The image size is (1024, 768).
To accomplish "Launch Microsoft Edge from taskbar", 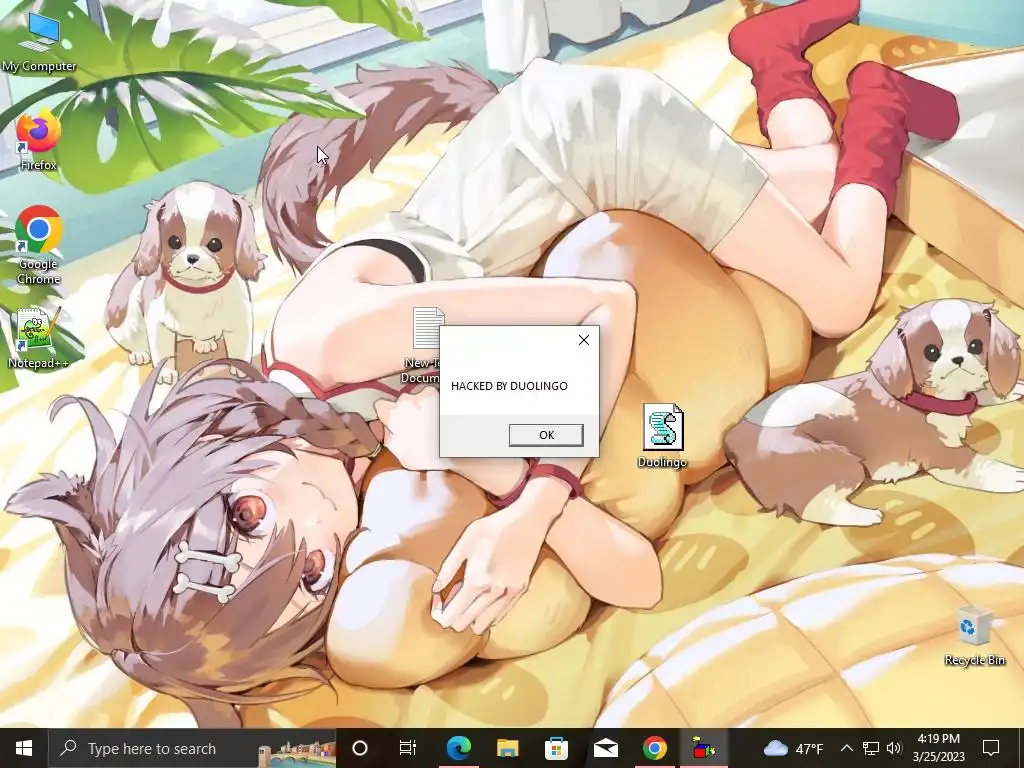I will point(459,748).
